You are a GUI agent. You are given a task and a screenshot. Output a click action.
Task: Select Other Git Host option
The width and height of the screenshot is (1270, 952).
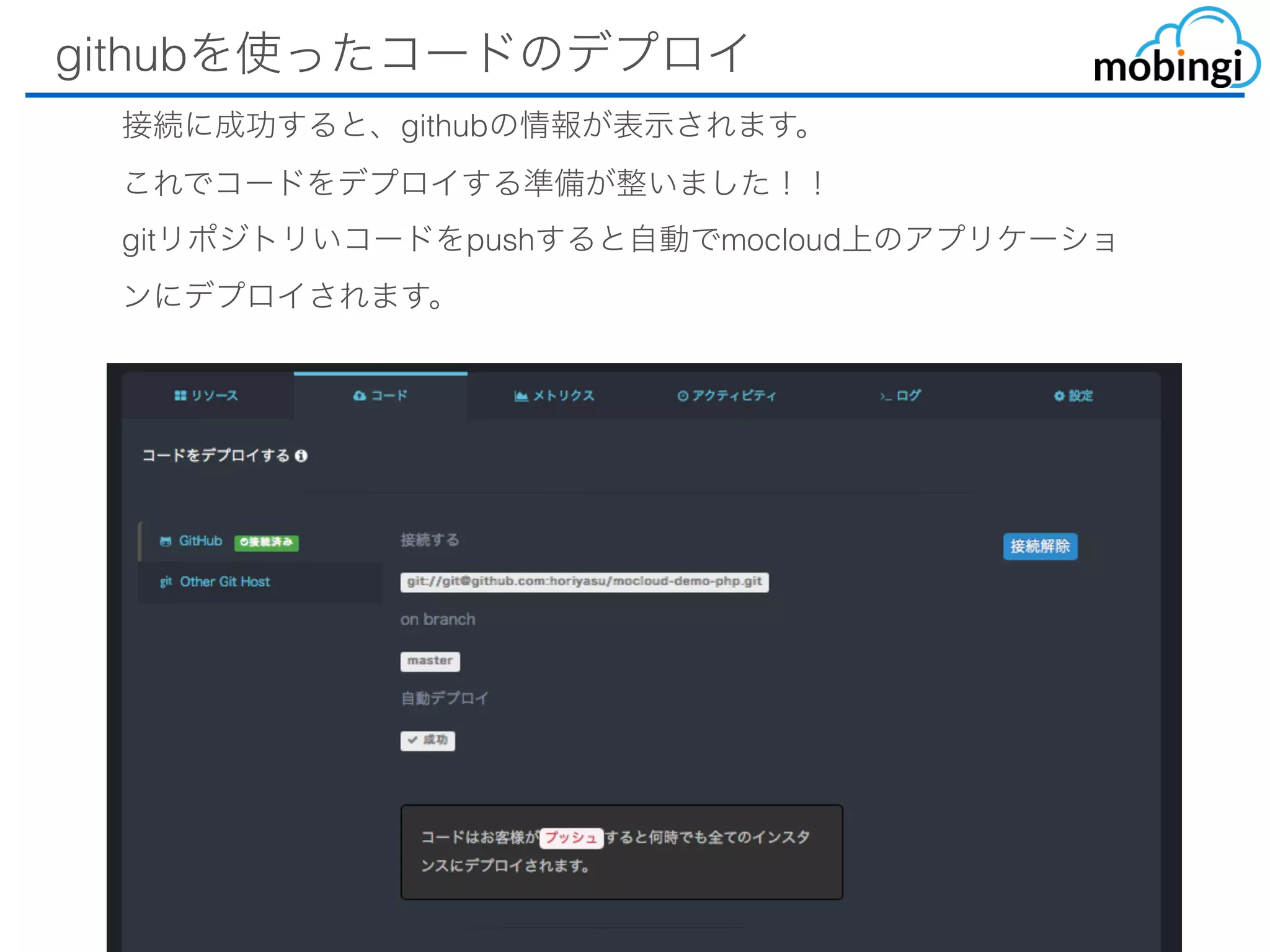[260, 582]
